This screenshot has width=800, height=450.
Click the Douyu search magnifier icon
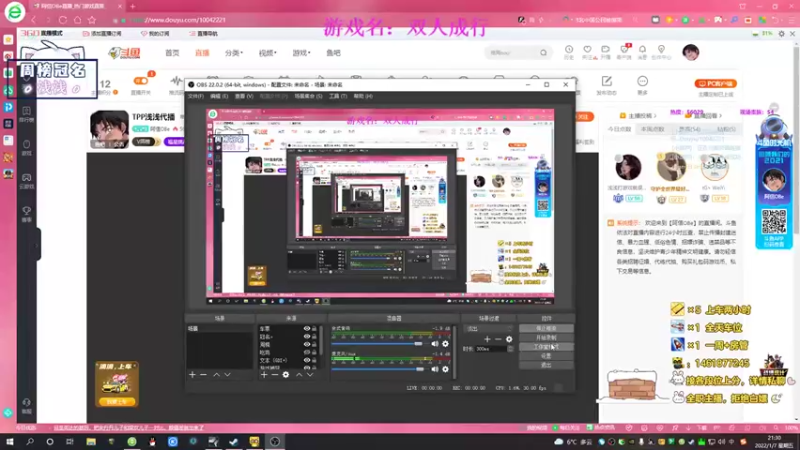(x=543, y=53)
